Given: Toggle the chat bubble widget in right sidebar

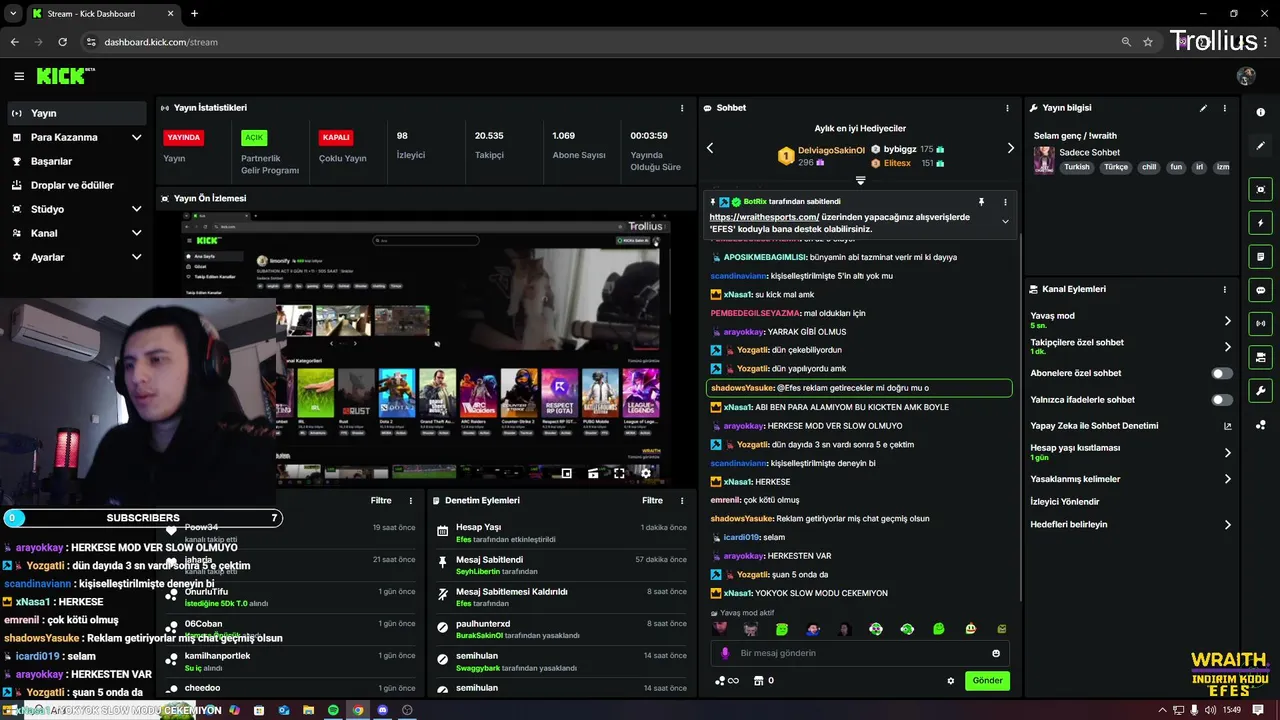Looking at the screenshot, I should (x=1260, y=290).
